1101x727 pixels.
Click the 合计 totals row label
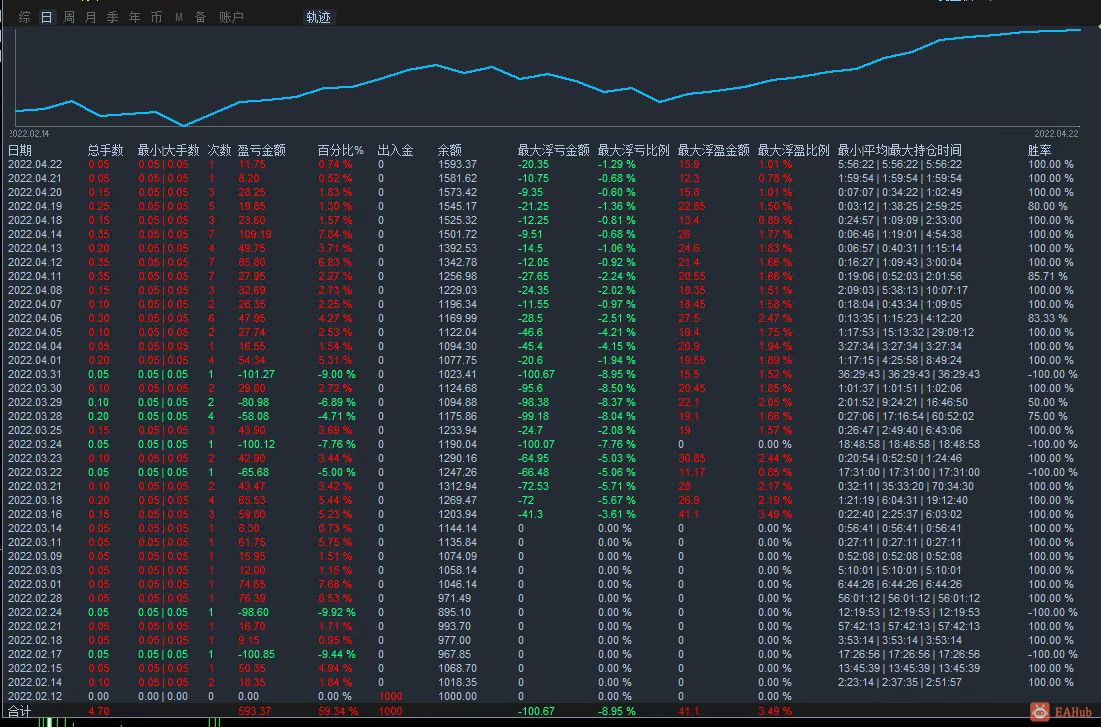click(x=20, y=712)
